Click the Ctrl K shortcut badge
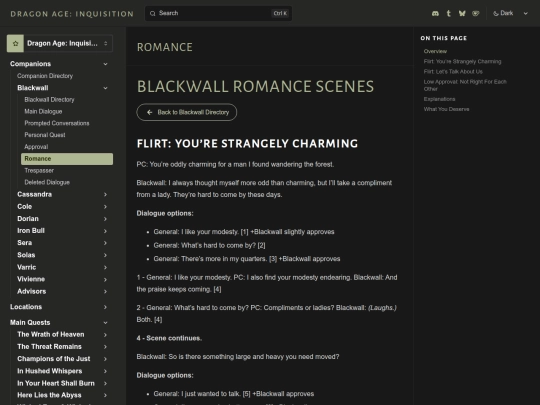The width and height of the screenshot is (540, 405). pos(280,13)
